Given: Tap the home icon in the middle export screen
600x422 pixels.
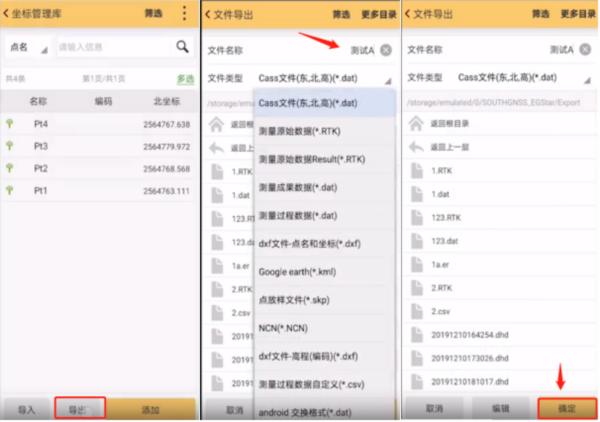Looking at the screenshot, I should 217,125.
